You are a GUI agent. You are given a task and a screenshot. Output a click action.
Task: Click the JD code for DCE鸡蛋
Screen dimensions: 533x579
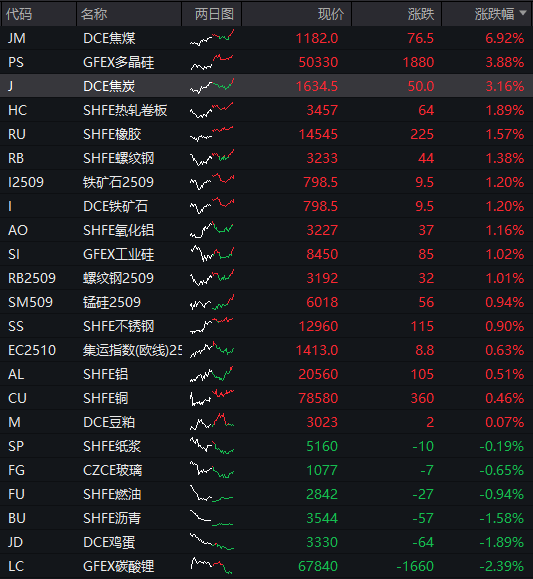tap(16, 542)
